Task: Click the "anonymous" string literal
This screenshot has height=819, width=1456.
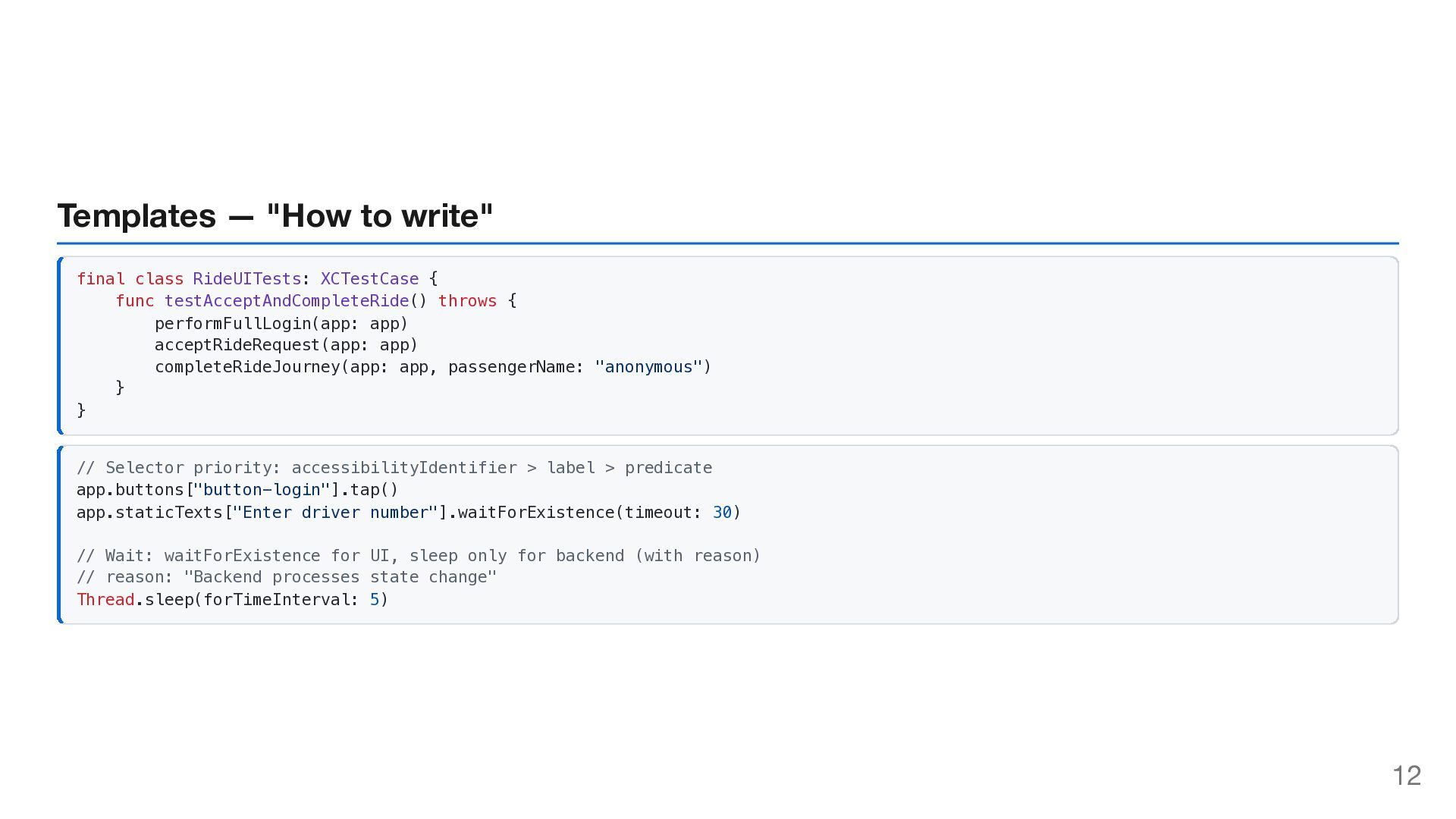Action: (x=648, y=367)
